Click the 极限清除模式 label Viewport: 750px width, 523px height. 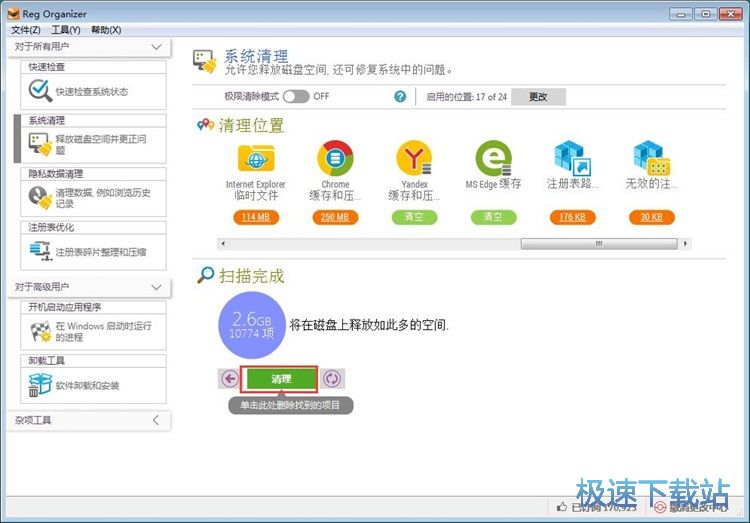click(252, 97)
